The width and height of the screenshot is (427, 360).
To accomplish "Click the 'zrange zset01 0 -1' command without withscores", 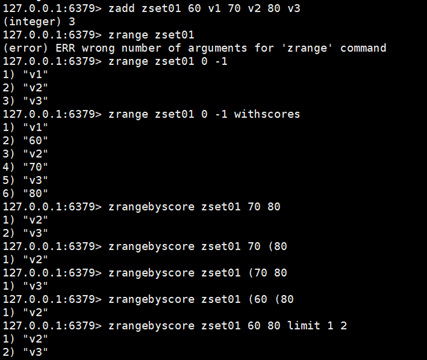I will click(x=168, y=62).
